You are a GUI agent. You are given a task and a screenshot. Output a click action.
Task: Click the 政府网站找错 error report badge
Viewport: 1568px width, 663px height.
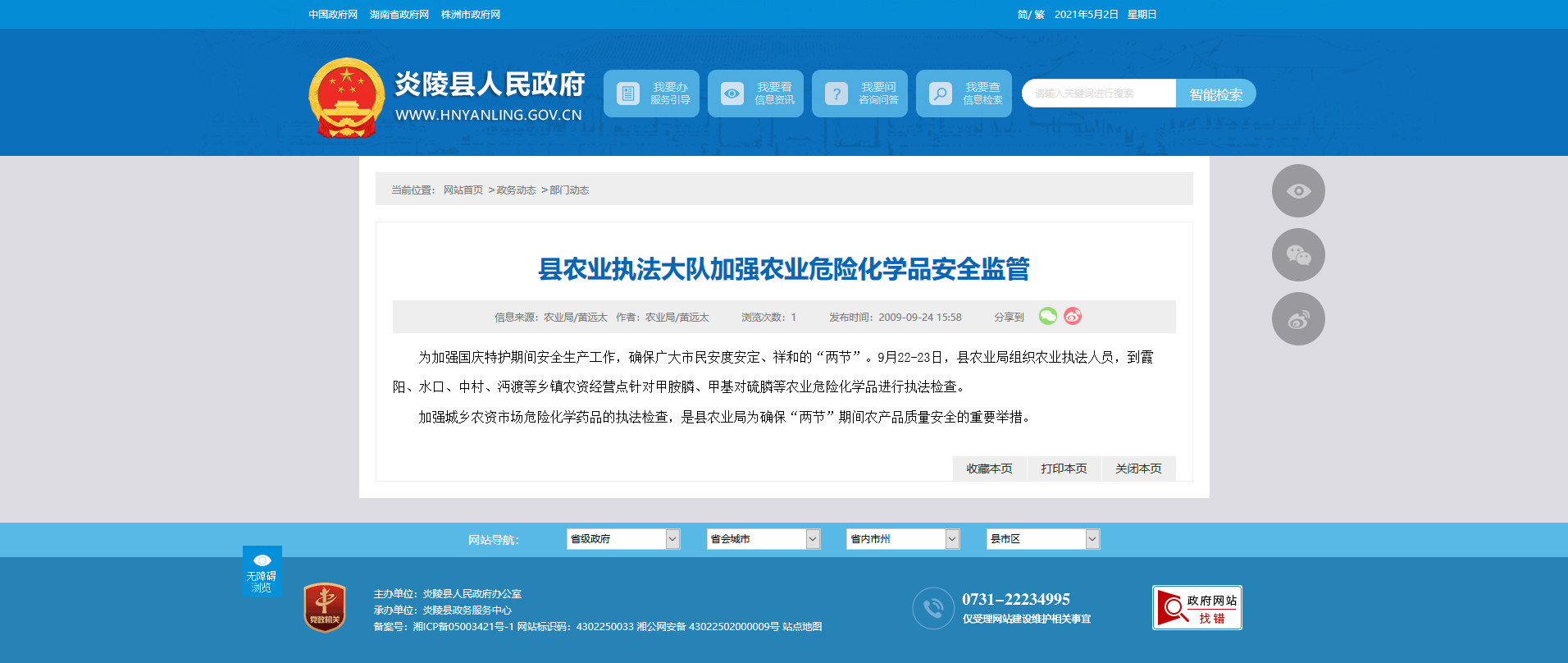[1197, 608]
